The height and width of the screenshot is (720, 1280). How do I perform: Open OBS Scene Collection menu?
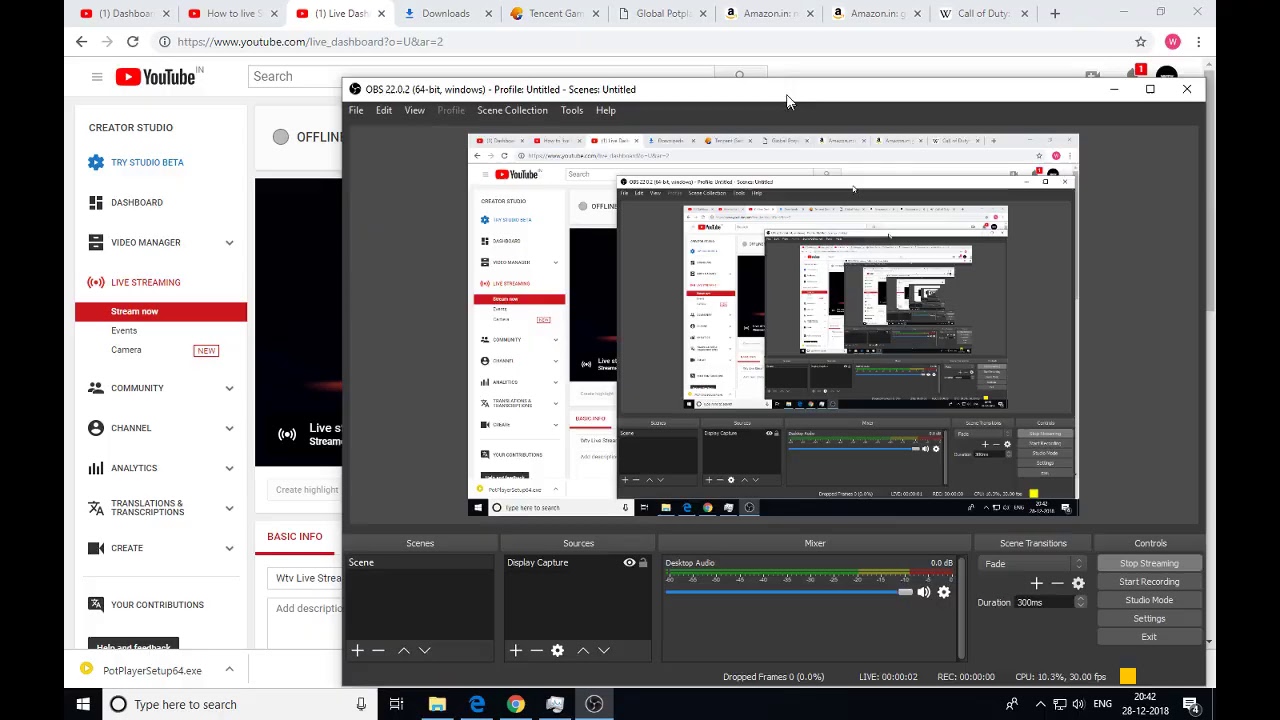point(512,110)
